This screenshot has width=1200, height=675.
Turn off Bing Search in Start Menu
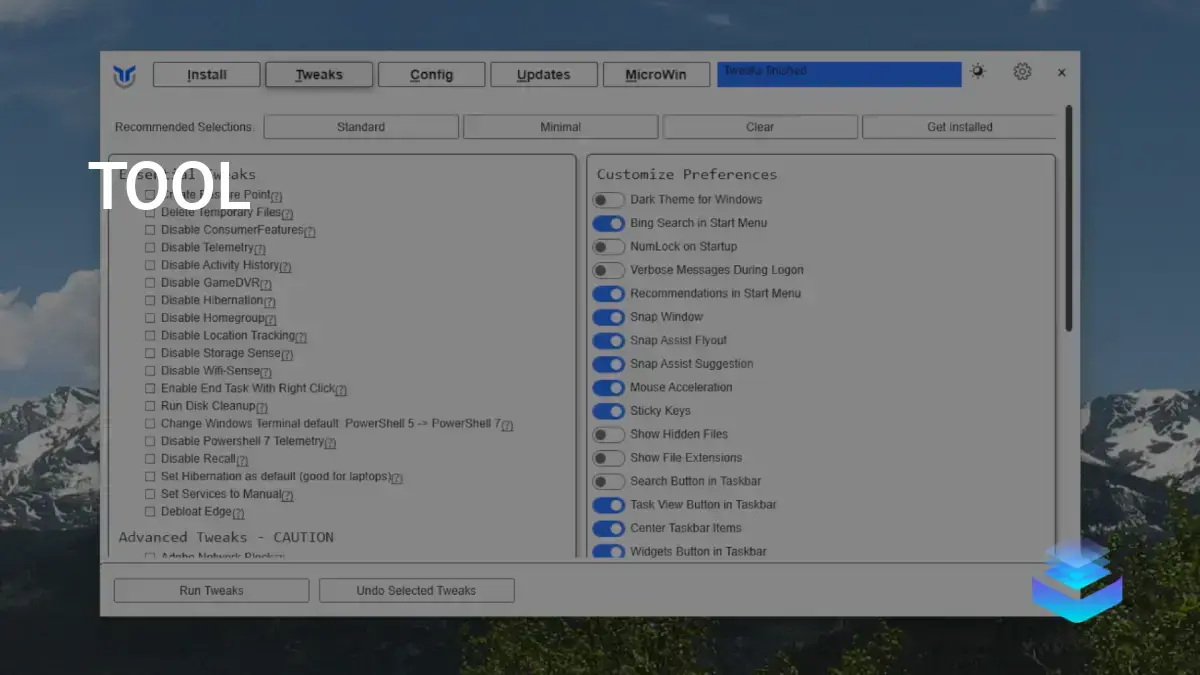click(x=610, y=223)
